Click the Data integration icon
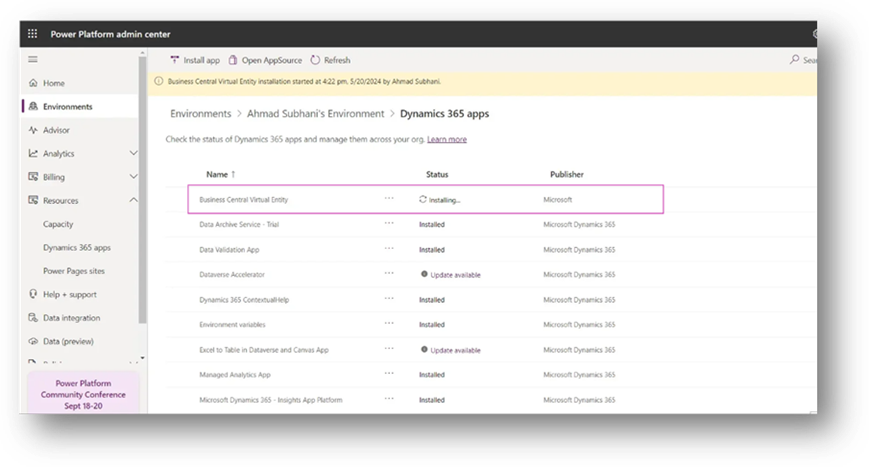This screenshot has width=869, height=467. [x=33, y=317]
